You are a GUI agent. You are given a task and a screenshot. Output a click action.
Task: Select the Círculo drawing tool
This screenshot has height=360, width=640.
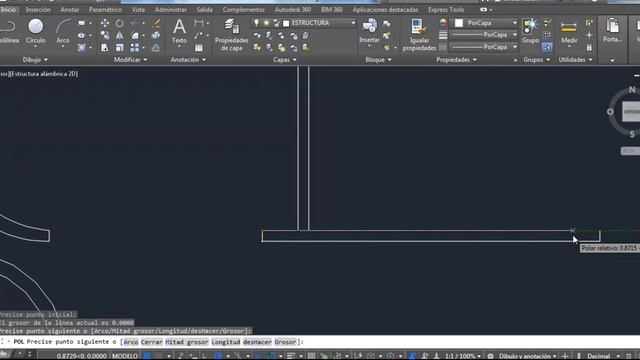tap(36, 31)
